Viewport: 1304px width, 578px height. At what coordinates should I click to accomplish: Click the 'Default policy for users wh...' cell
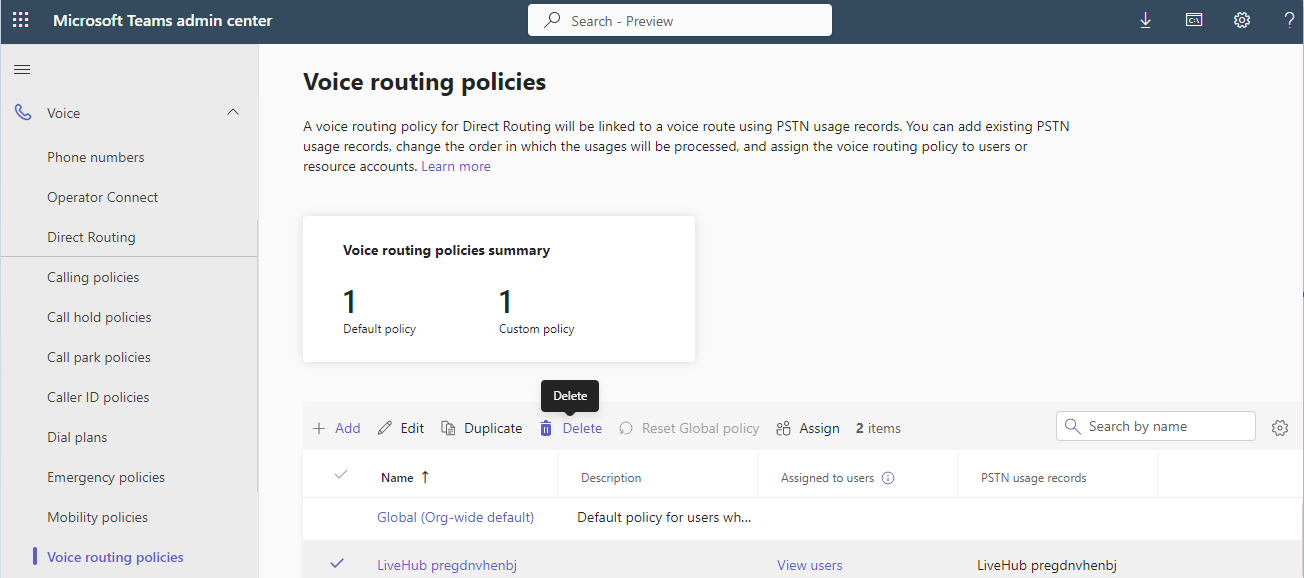pyautogui.click(x=664, y=517)
